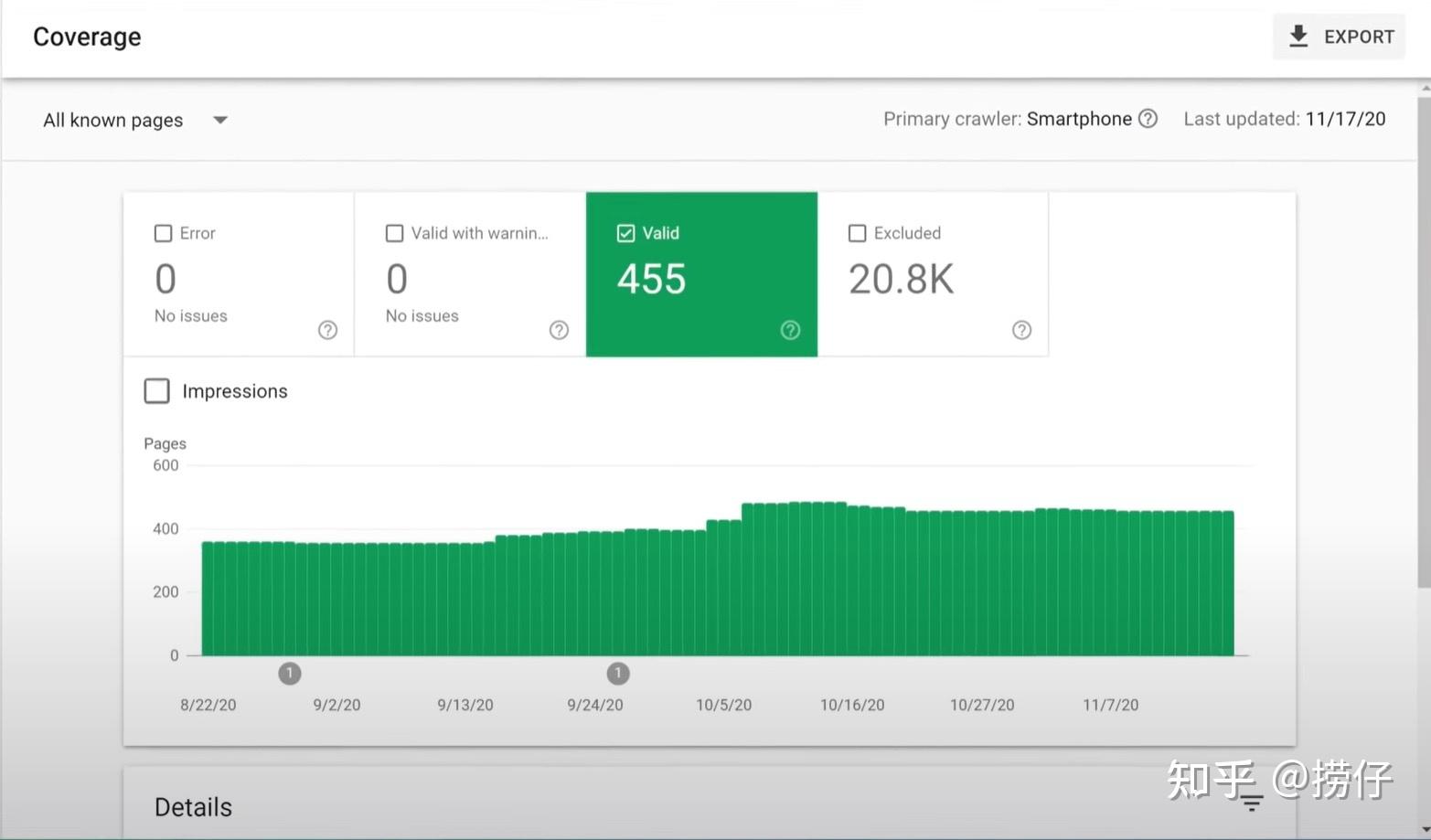Click the Details section heading

coord(193,807)
